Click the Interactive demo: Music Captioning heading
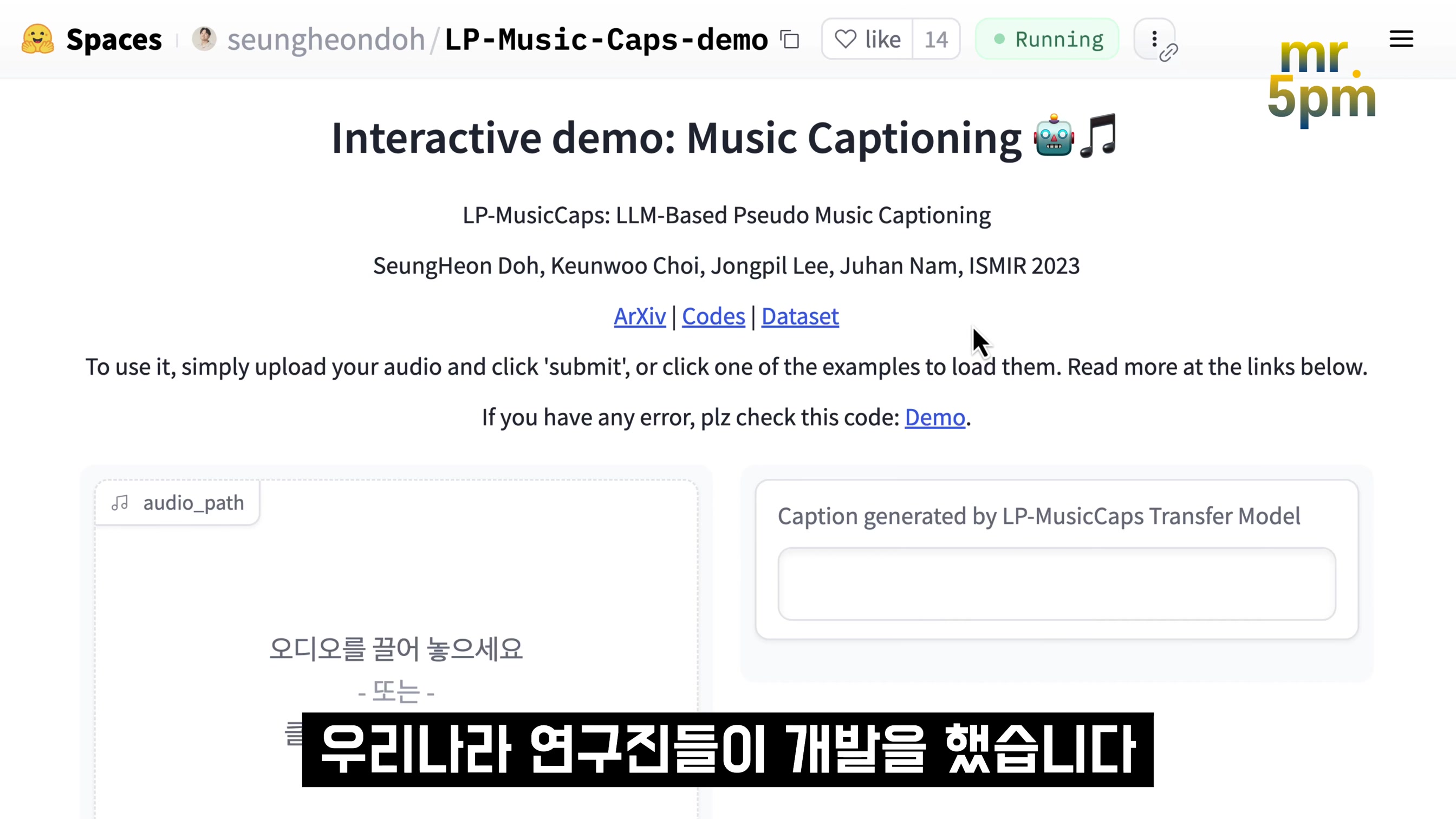1456x819 pixels. tap(725, 138)
